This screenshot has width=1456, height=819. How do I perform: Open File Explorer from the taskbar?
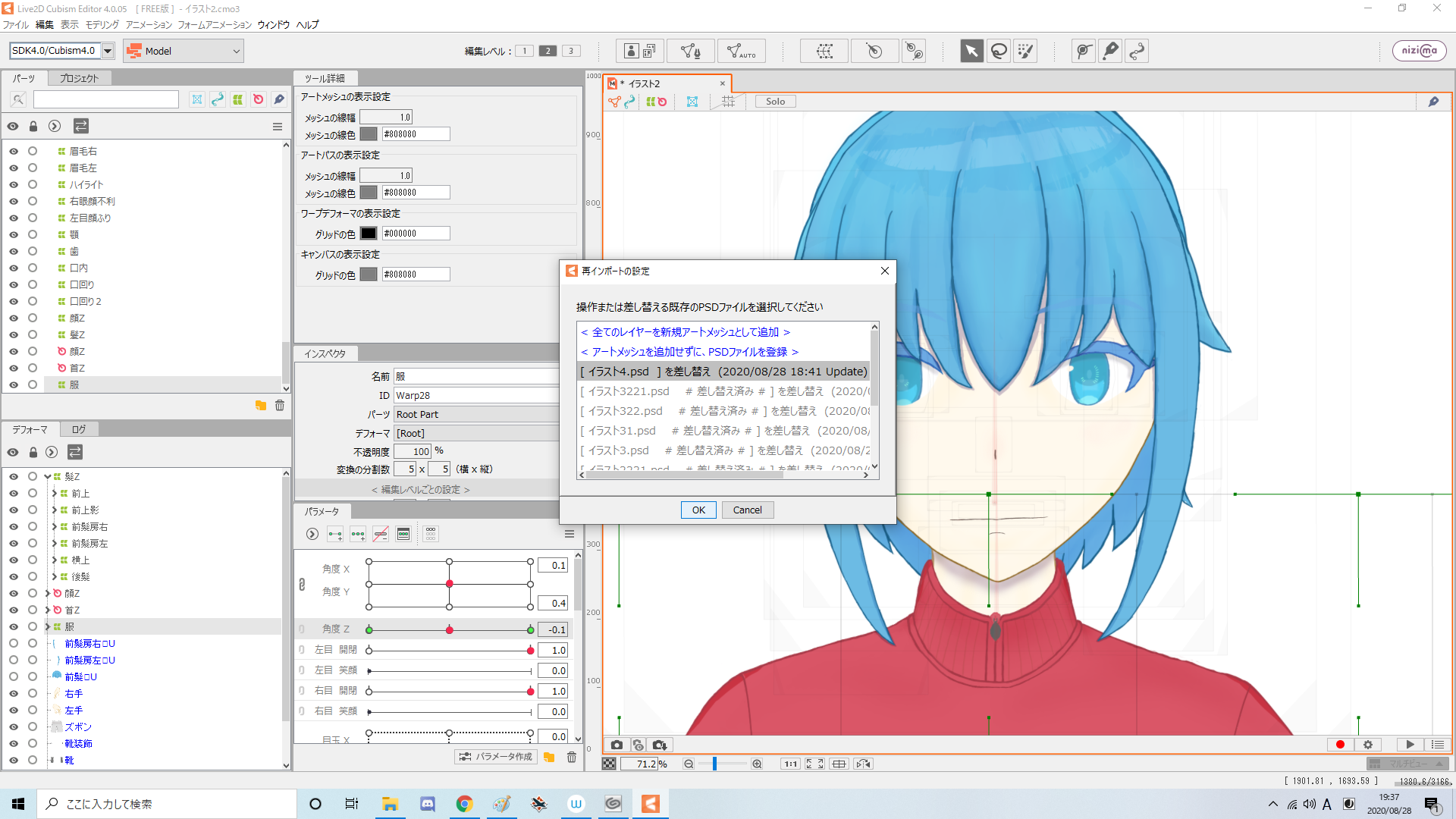pyautogui.click(x=391, y=804)
